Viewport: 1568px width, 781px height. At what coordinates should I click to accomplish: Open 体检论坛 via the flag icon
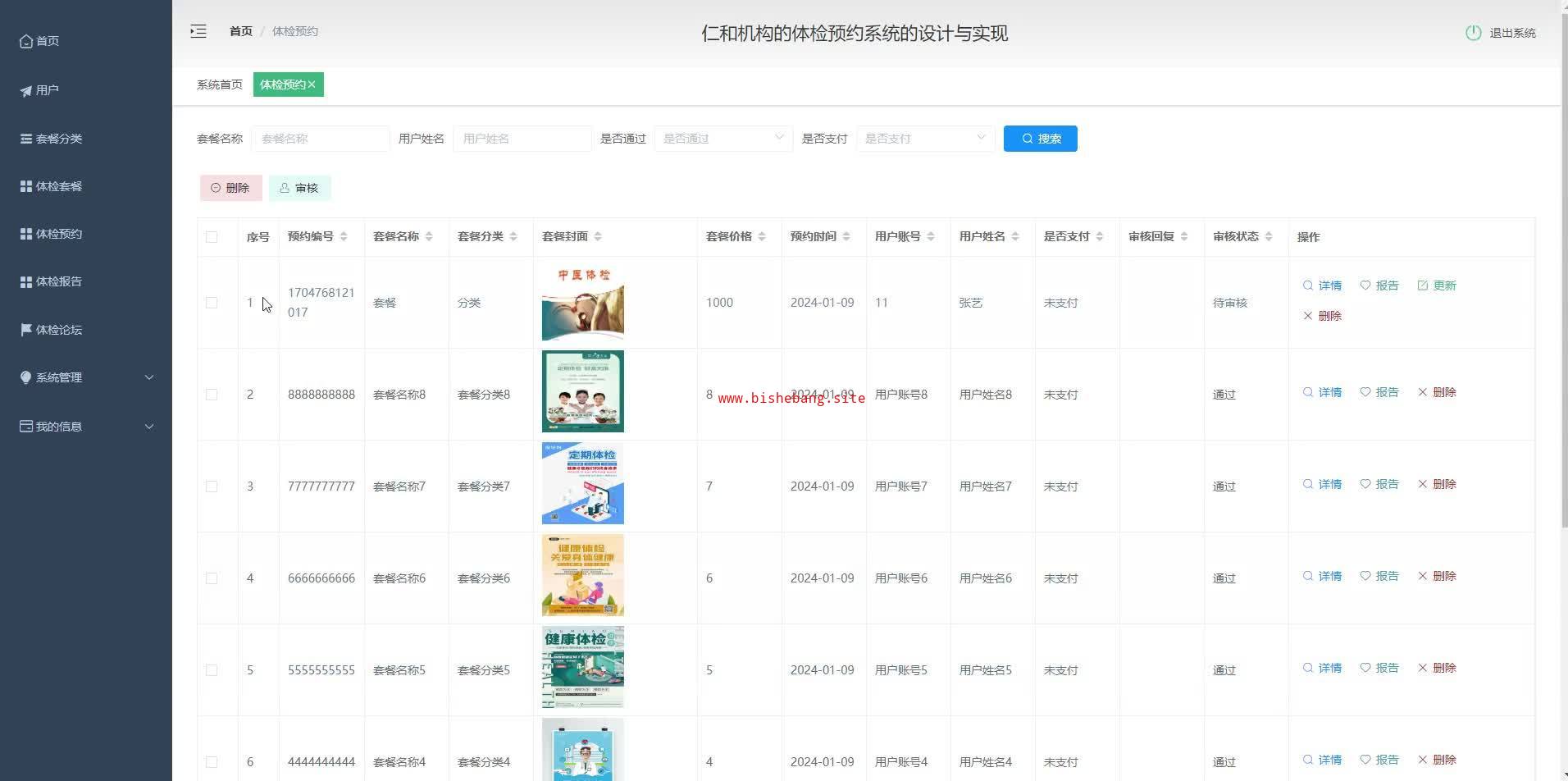[x=26, y=330]
